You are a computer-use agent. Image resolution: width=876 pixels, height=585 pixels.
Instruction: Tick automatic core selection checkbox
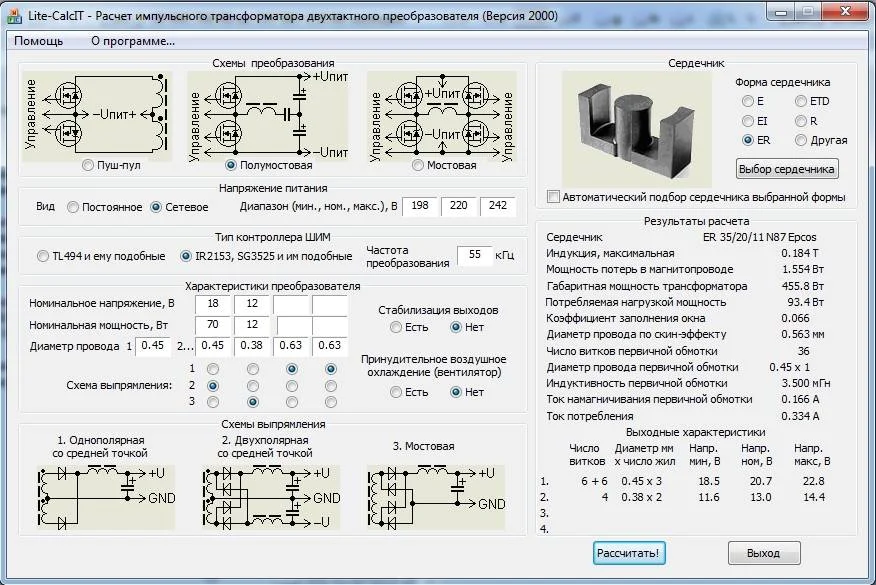(x=553, y=197)
